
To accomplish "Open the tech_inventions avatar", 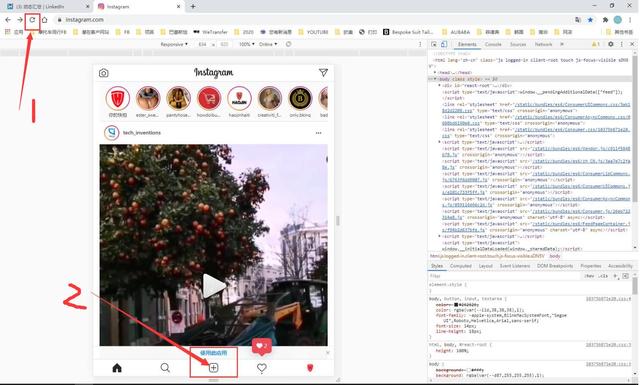I will pyautogui.click(x=111, y=133).
